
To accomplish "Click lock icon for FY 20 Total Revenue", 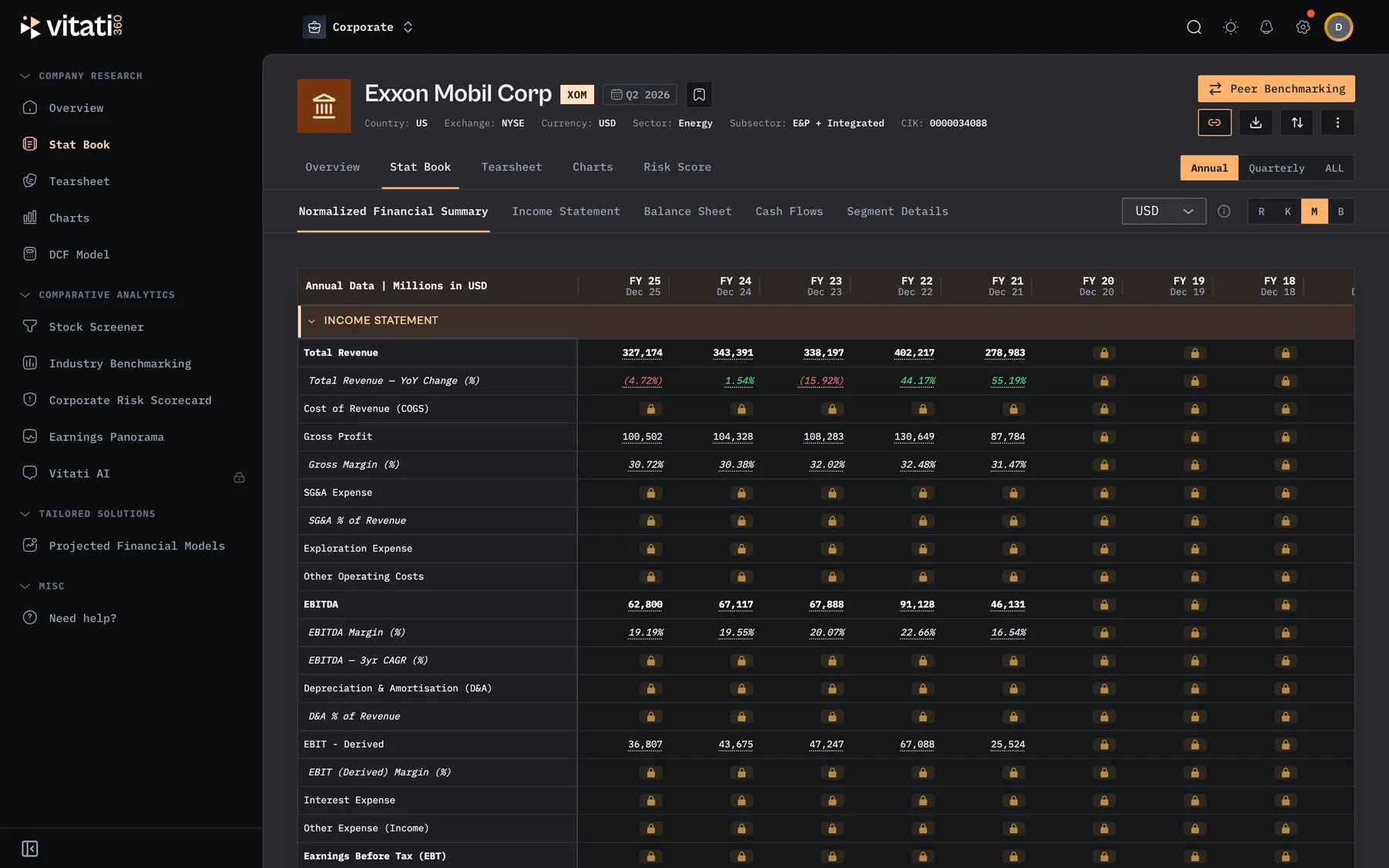I will pos(1104,353).
